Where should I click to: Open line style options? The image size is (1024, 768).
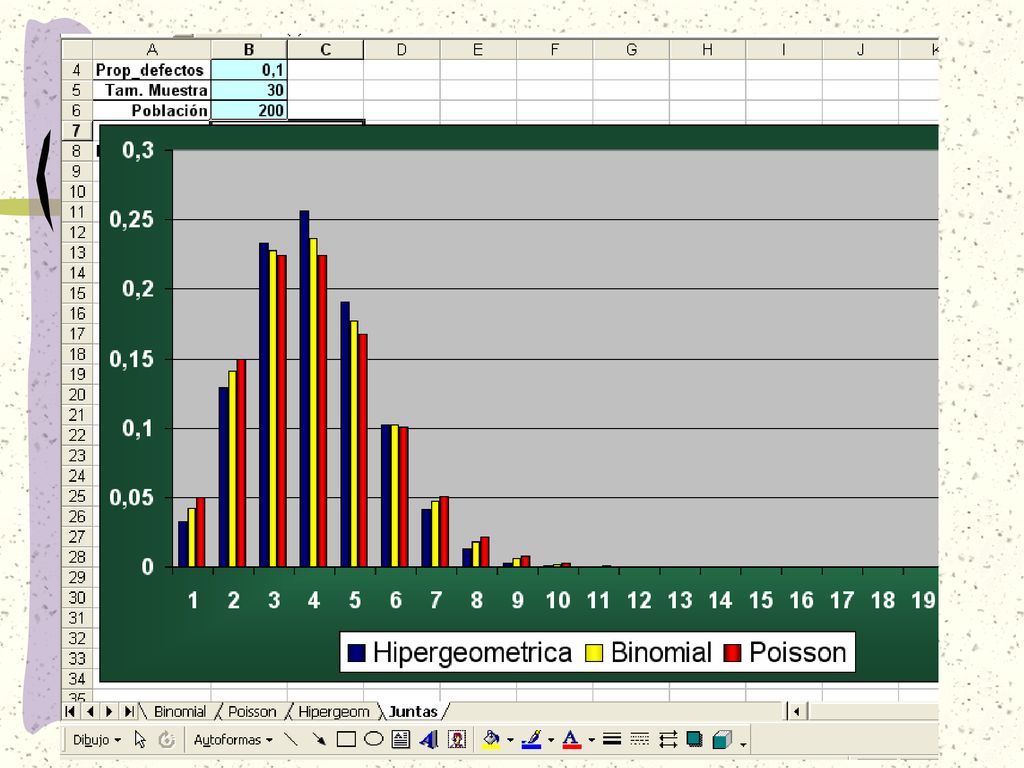(612, 739)
